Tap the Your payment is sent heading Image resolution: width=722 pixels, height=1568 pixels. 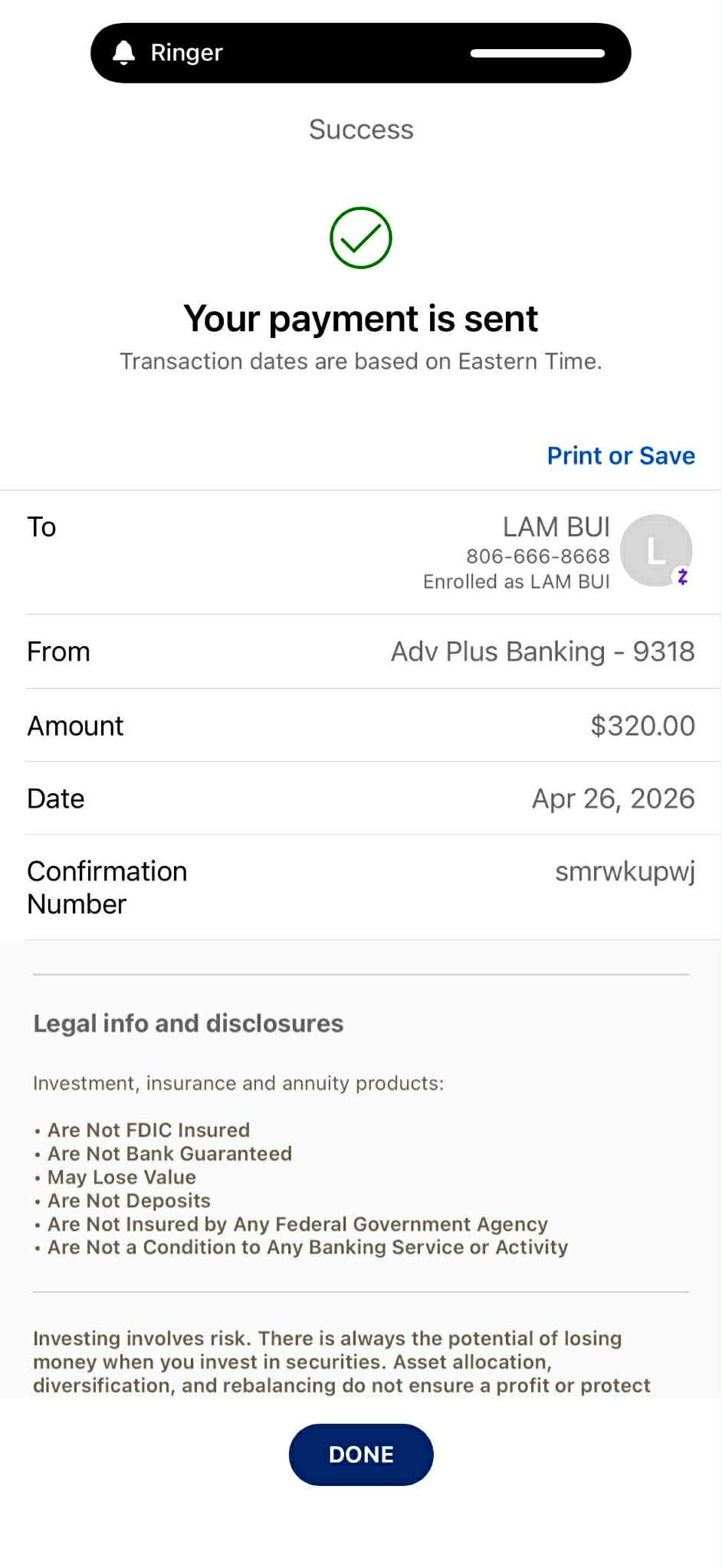(x=361, y=318)
